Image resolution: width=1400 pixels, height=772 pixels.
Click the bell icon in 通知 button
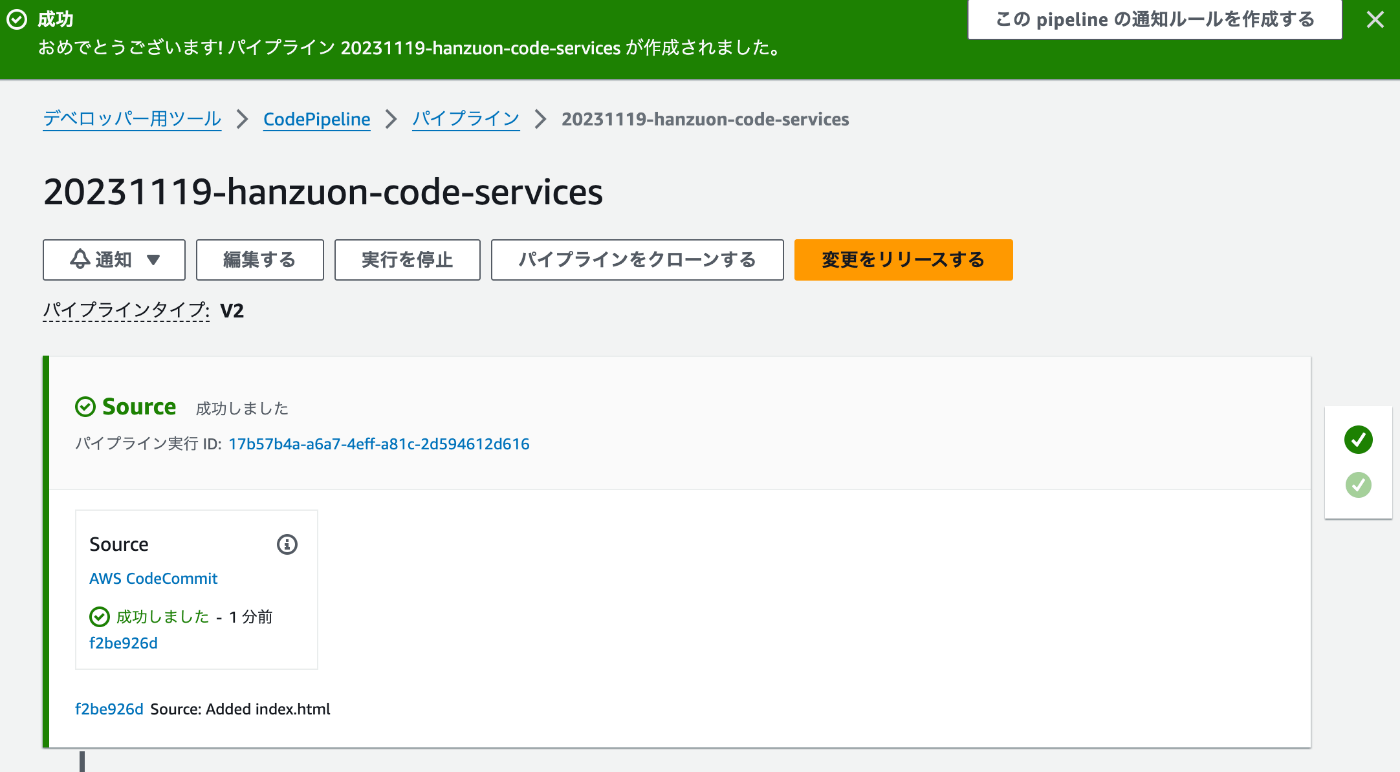[x=80, y=259]
